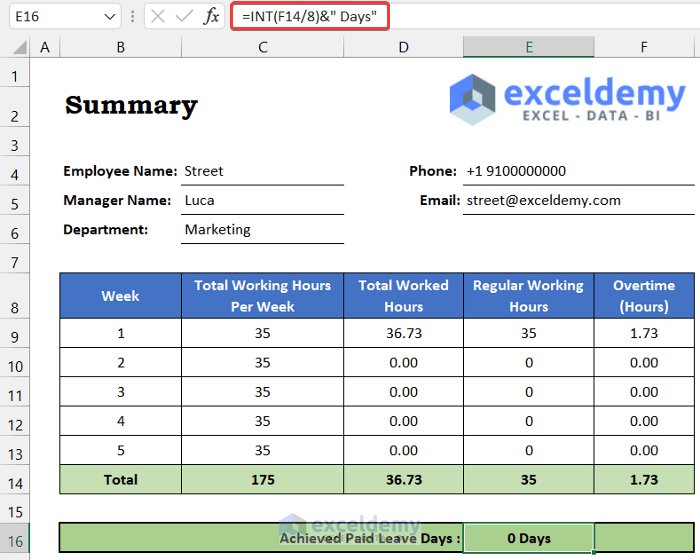Select the Week 3 number cell

(121, 392)
